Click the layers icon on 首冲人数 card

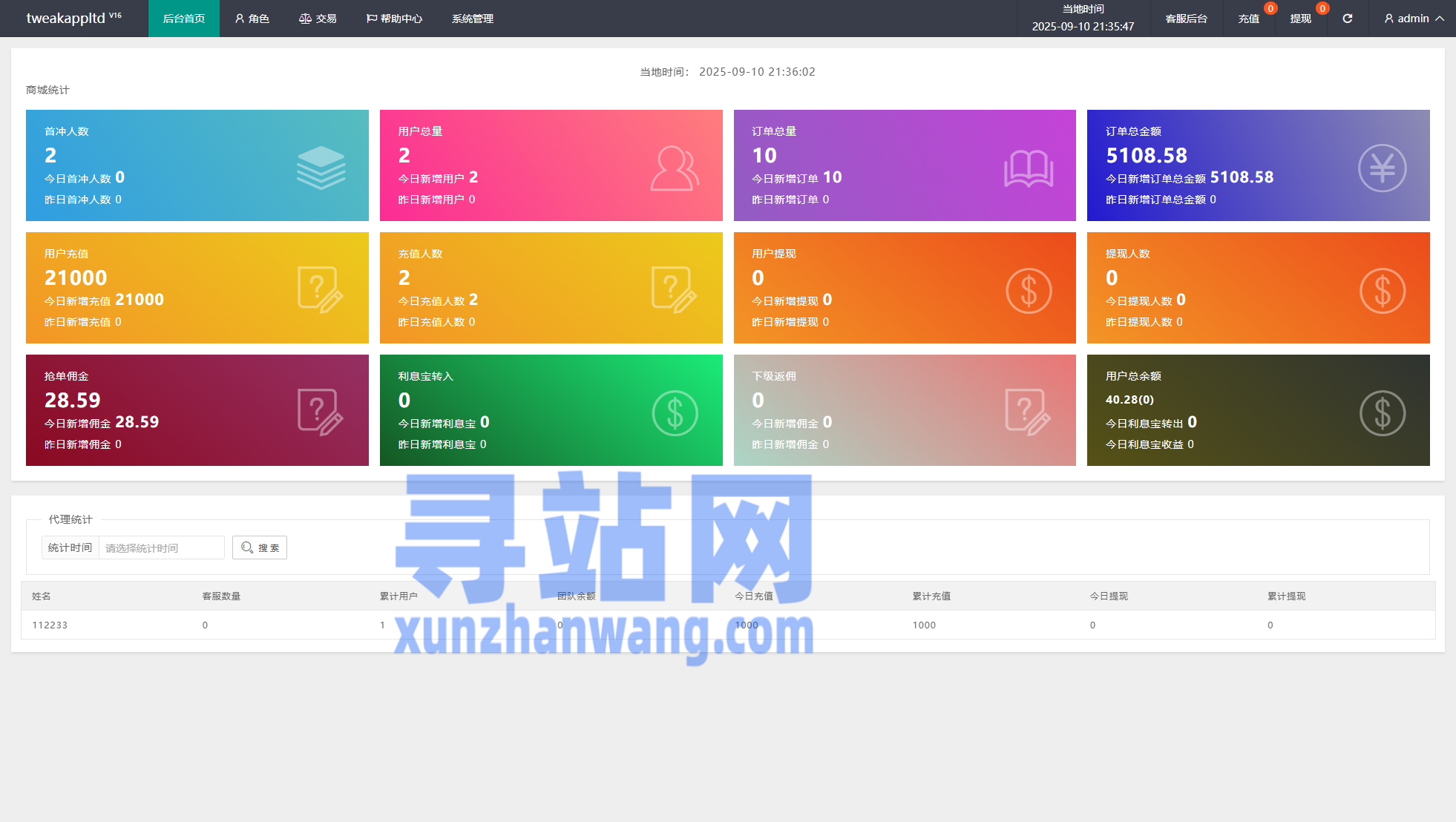321,168
